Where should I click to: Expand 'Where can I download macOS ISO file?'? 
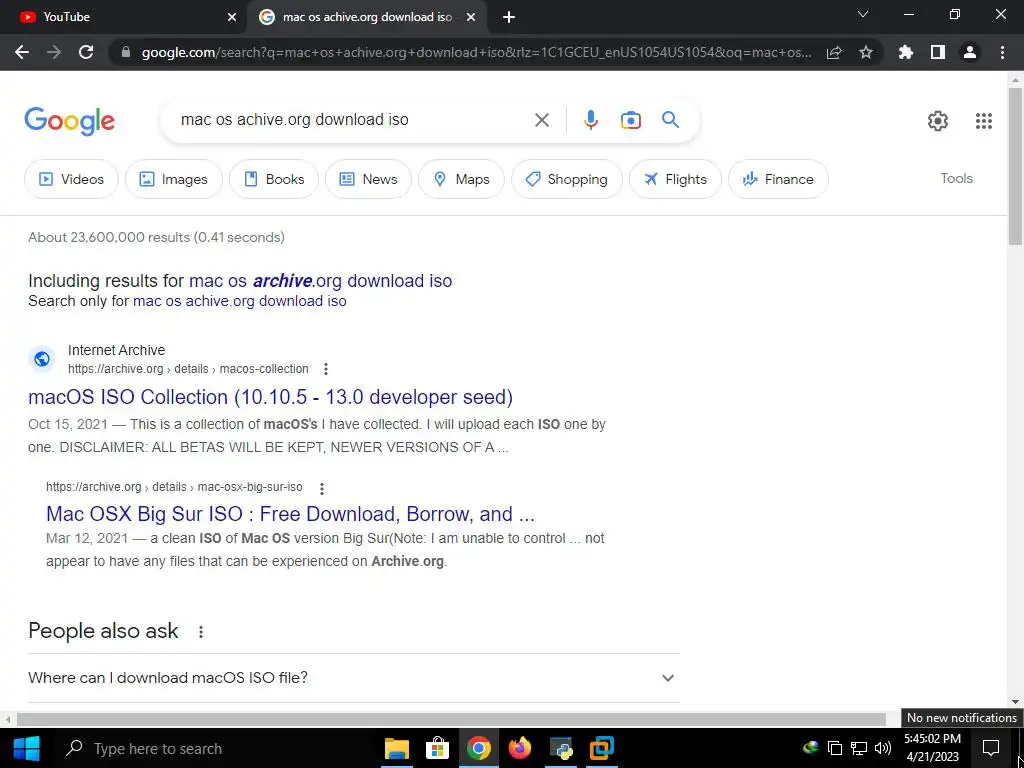[x=353, y=678]
